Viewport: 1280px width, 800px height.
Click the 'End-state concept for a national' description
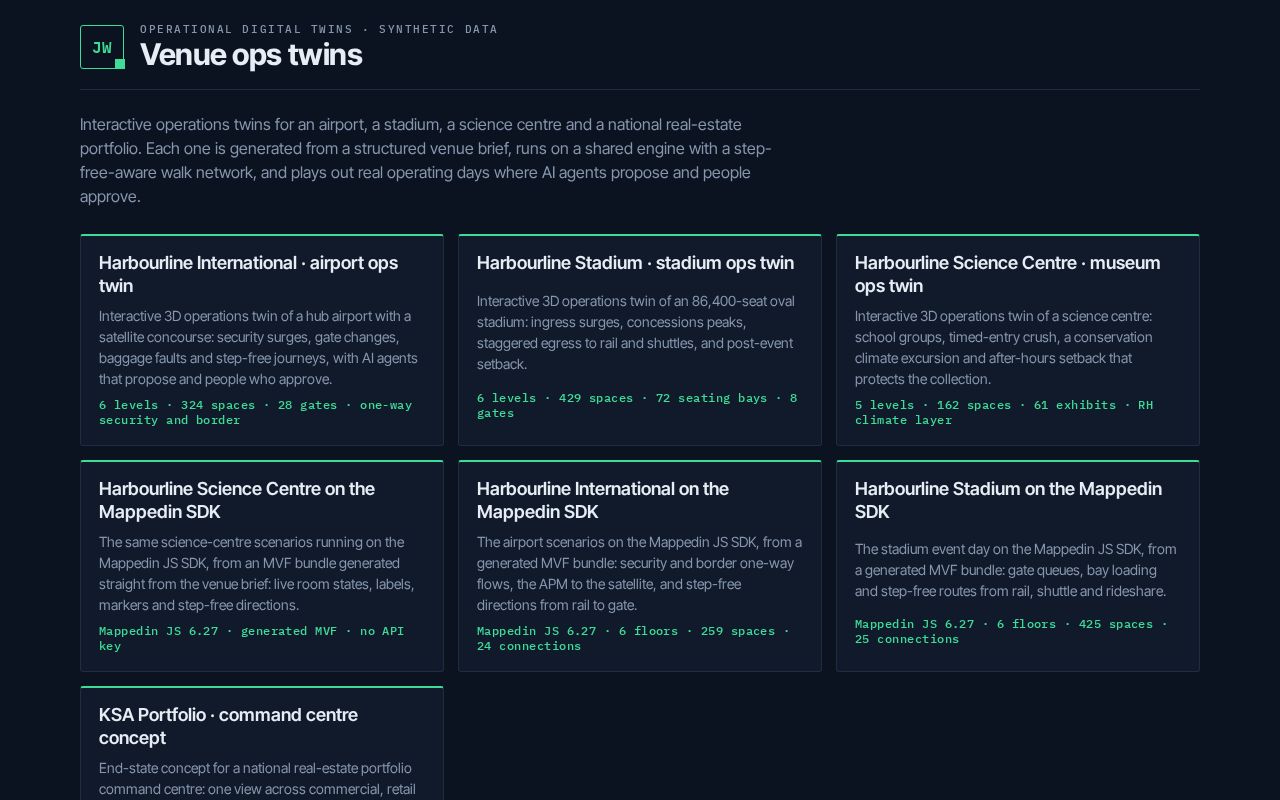pyautogui.click(x=257, y=779)
